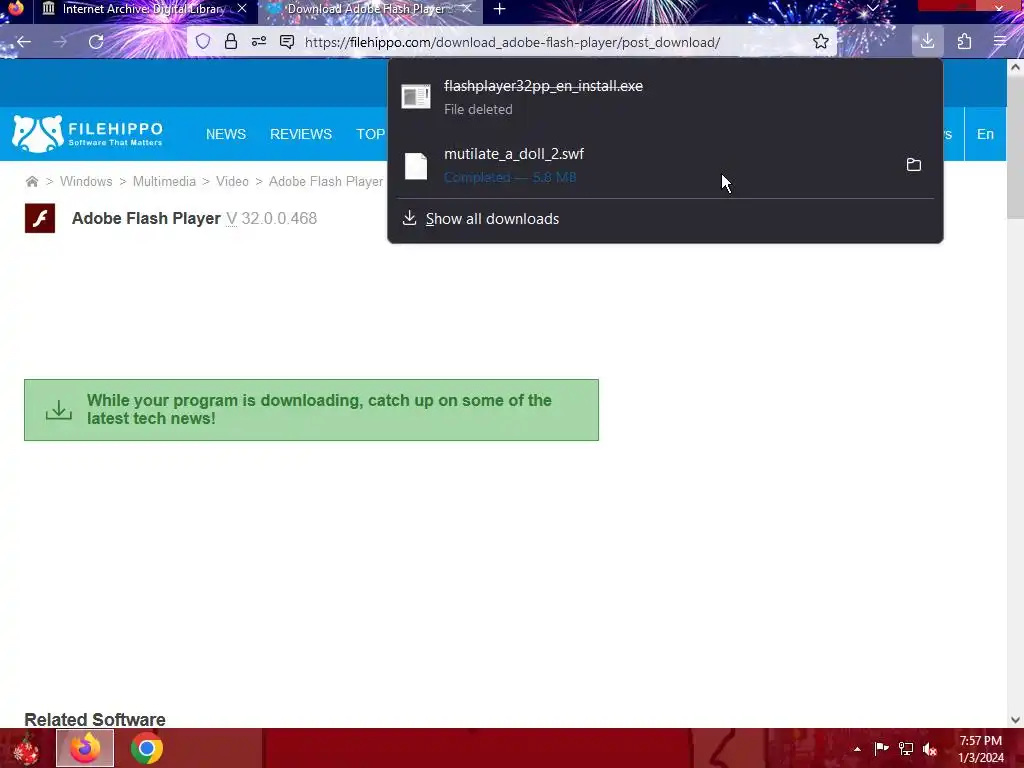Click Related Software heading
Image resolution: width=1024 pixels, height=768 pixels.
(x=95, y=720)
